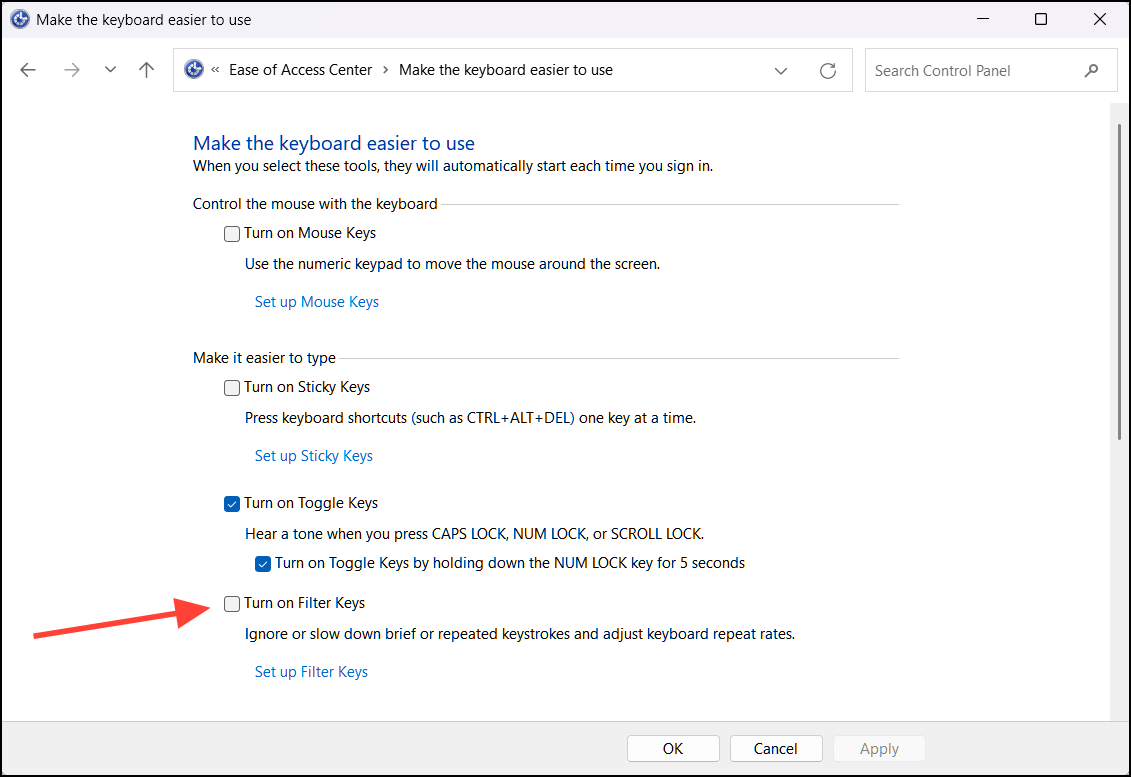Uncheck holding NUM LOCK for 5 seconds option

point(263,563)
